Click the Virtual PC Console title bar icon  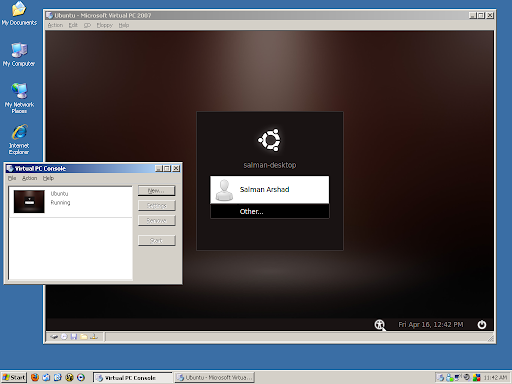(10, 168)
